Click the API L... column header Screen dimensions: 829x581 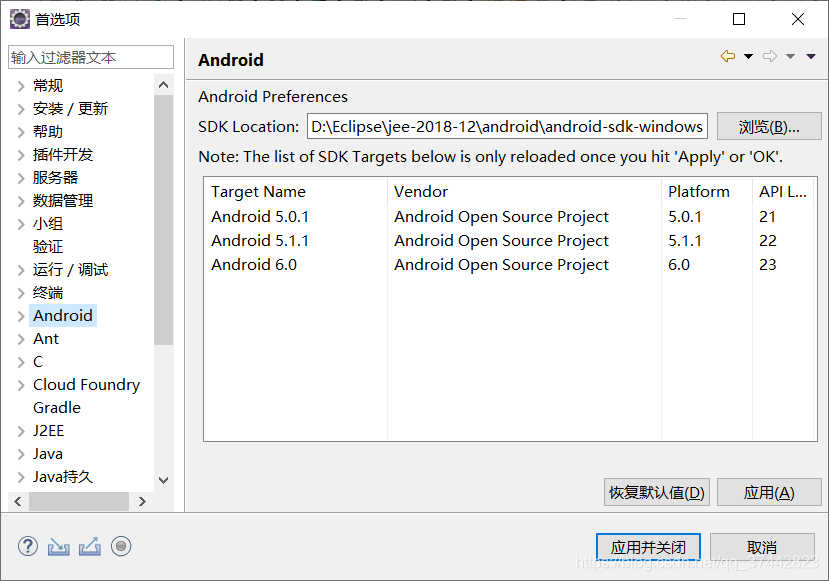[x=782, y=191]
